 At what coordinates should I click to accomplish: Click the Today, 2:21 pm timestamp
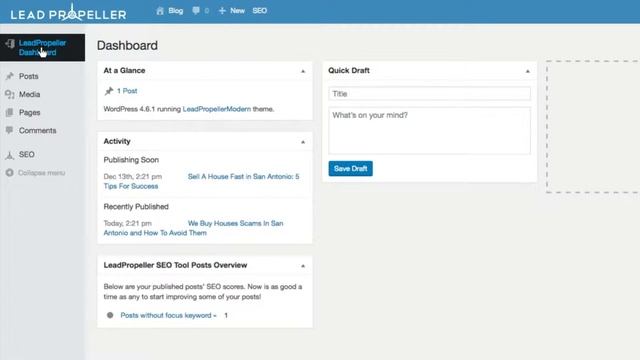pos(127,223)
